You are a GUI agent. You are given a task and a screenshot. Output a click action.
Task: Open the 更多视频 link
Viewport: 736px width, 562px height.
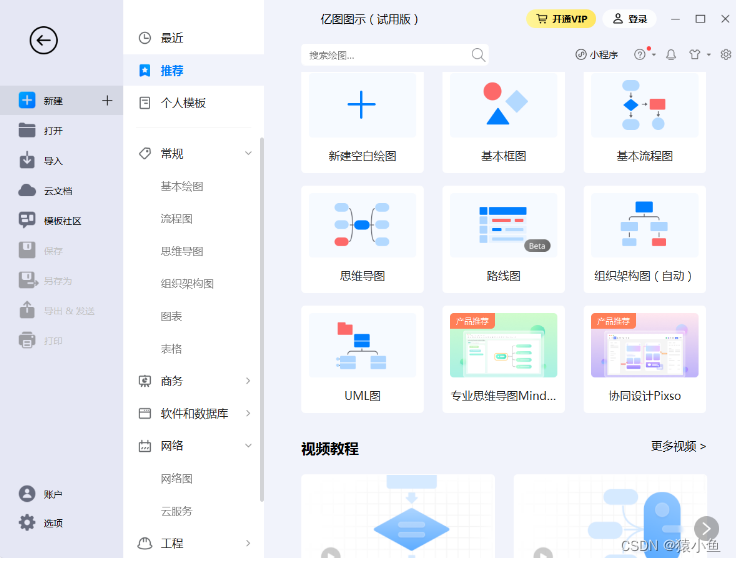(678, 446)
